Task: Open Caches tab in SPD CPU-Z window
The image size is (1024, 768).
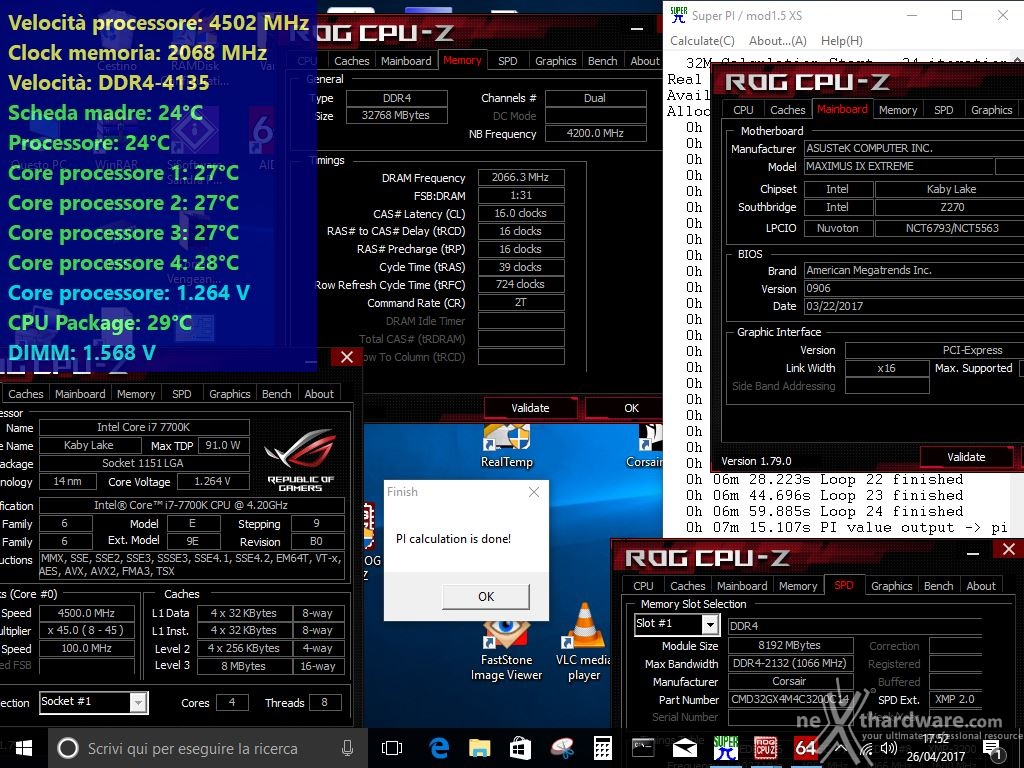Action: pos(688,586)
